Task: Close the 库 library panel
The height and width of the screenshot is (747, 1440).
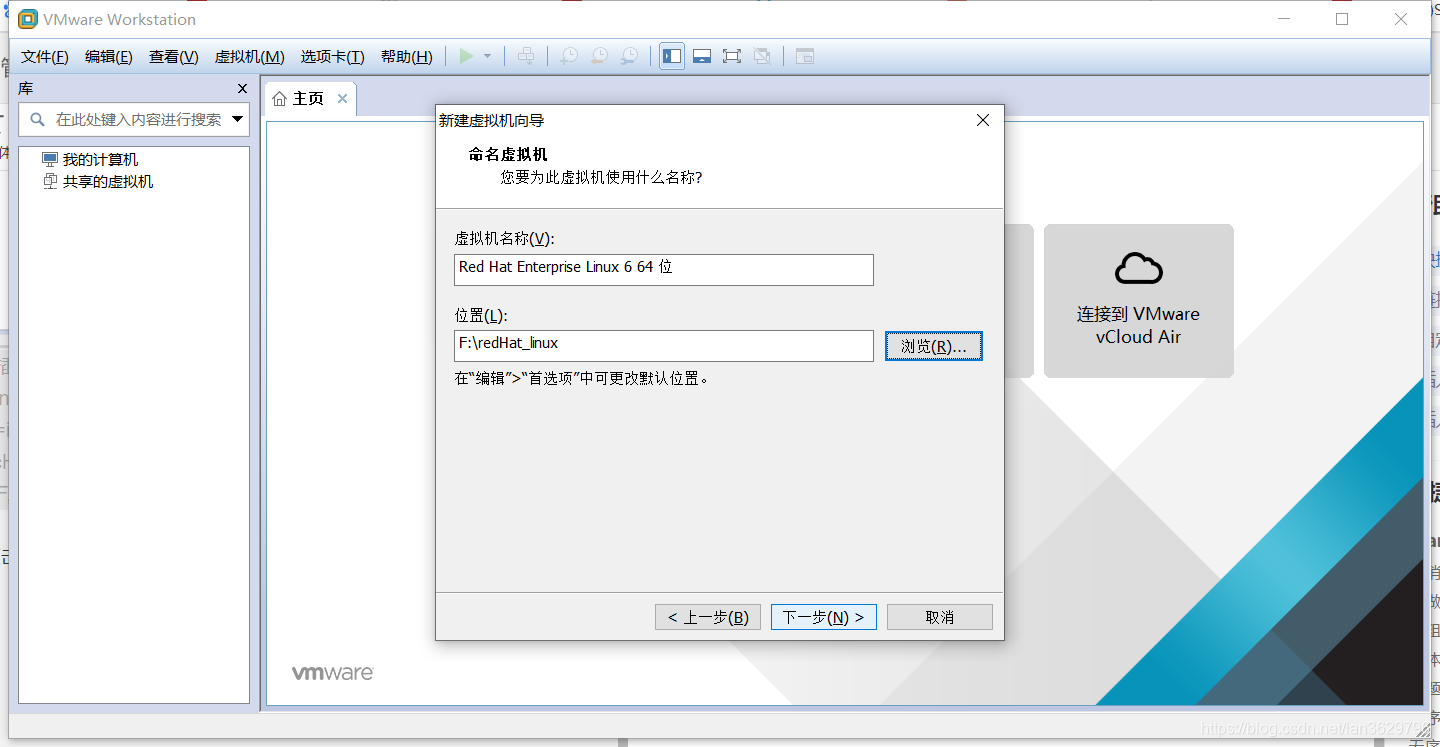Action: [242, 89]
